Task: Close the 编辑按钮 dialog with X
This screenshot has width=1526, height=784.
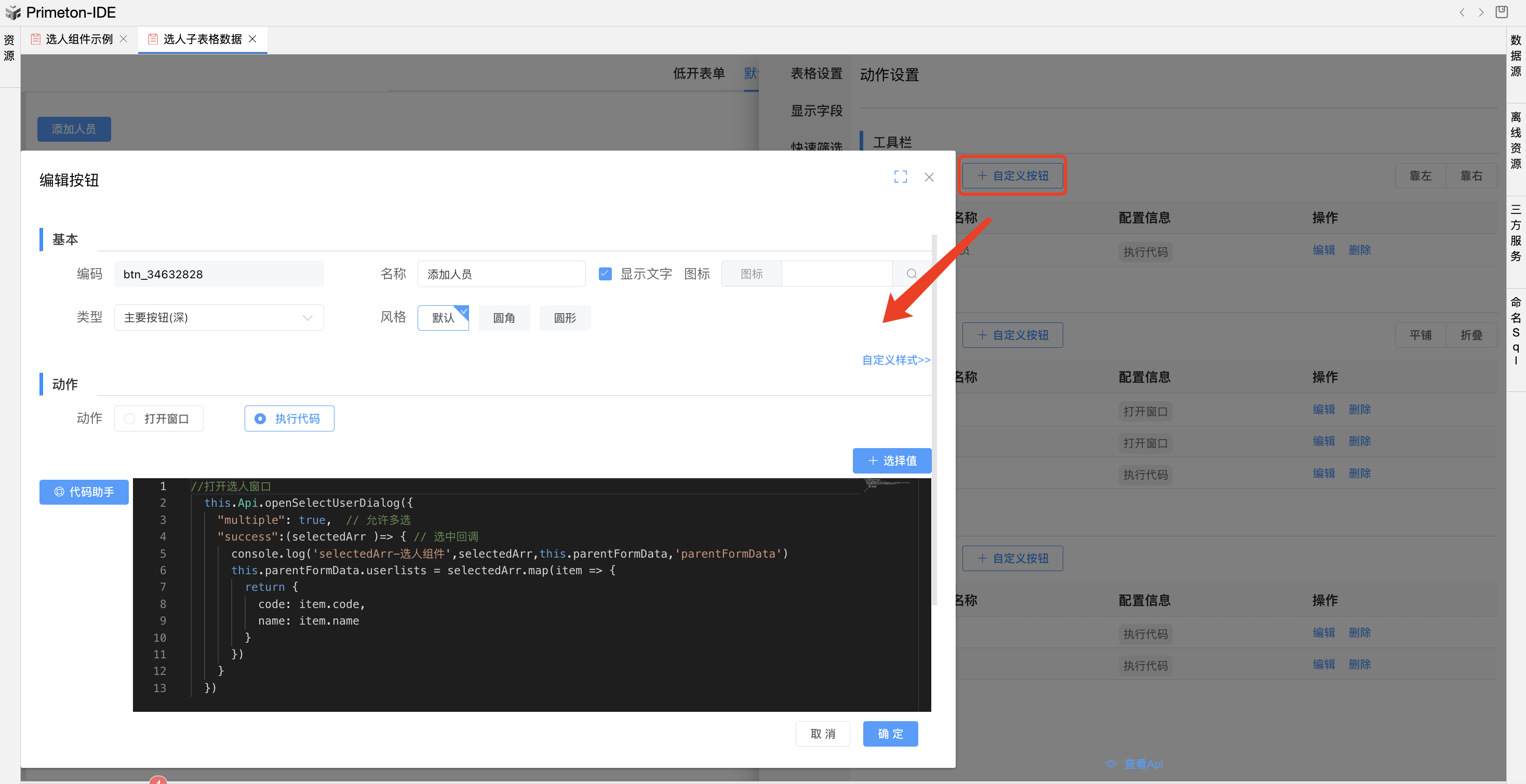Action: point(928,177)
